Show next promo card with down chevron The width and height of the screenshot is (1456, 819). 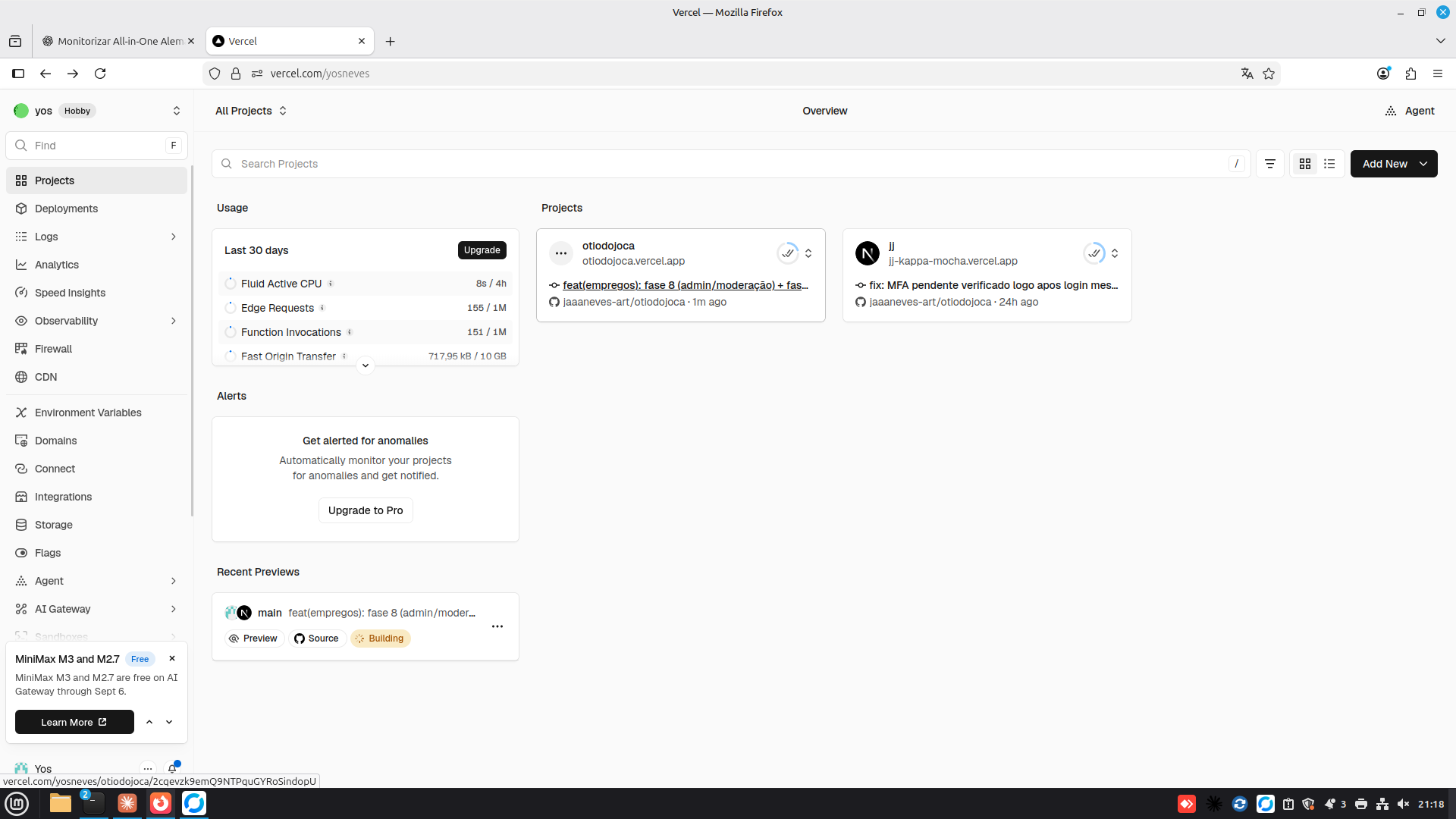click(x=169, y=722)
